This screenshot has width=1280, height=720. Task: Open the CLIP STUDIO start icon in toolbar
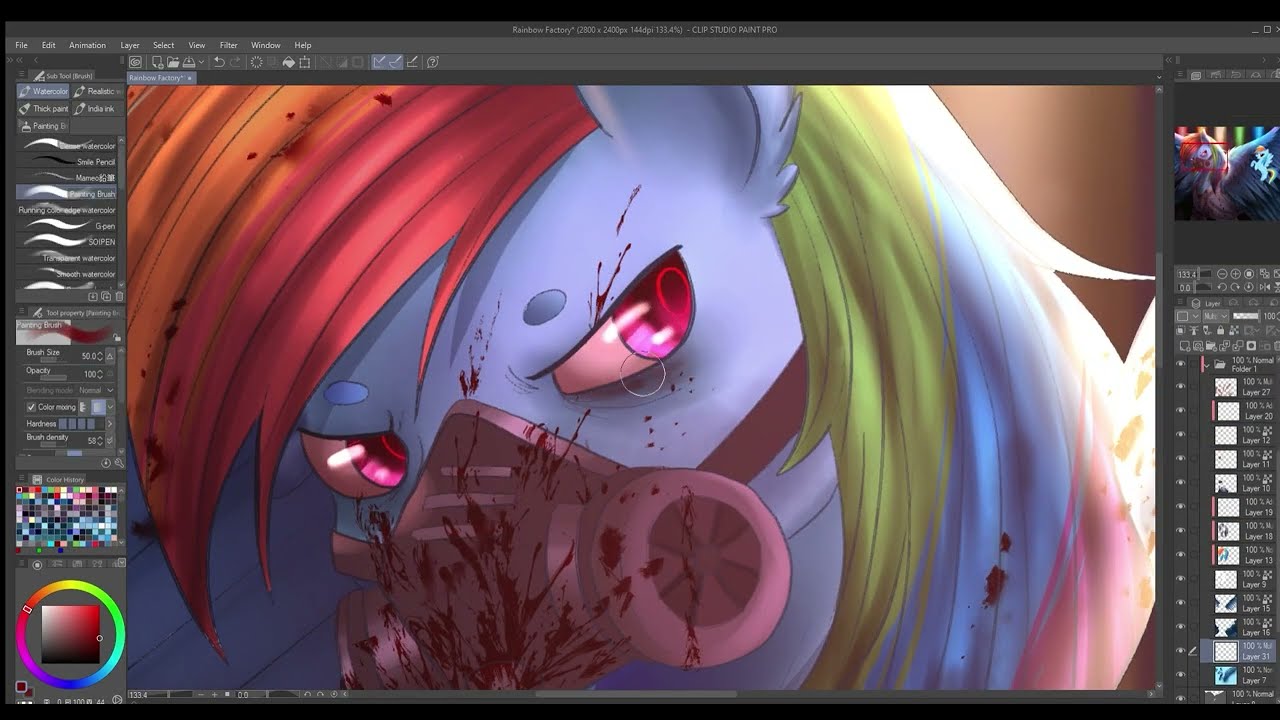tap(135, 62)
